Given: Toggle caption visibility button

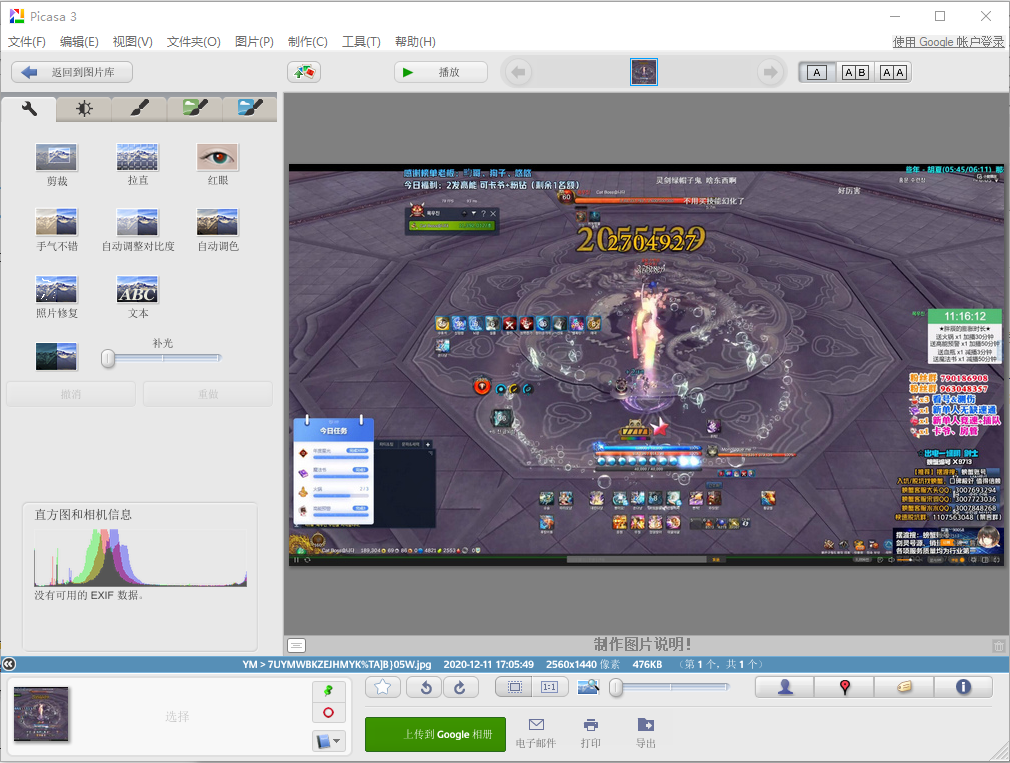Looking at the screenshot, I should pos(296,645).
